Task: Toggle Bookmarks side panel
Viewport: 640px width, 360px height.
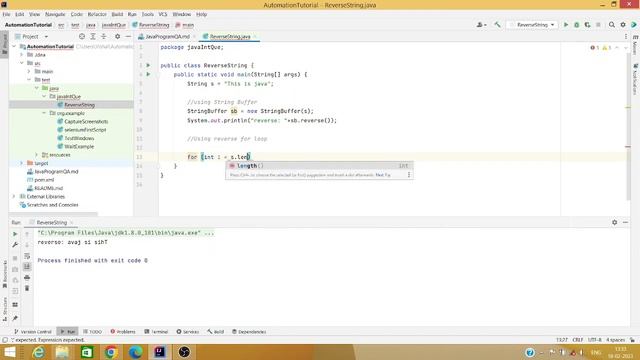Action: click(x=4, y=274)
